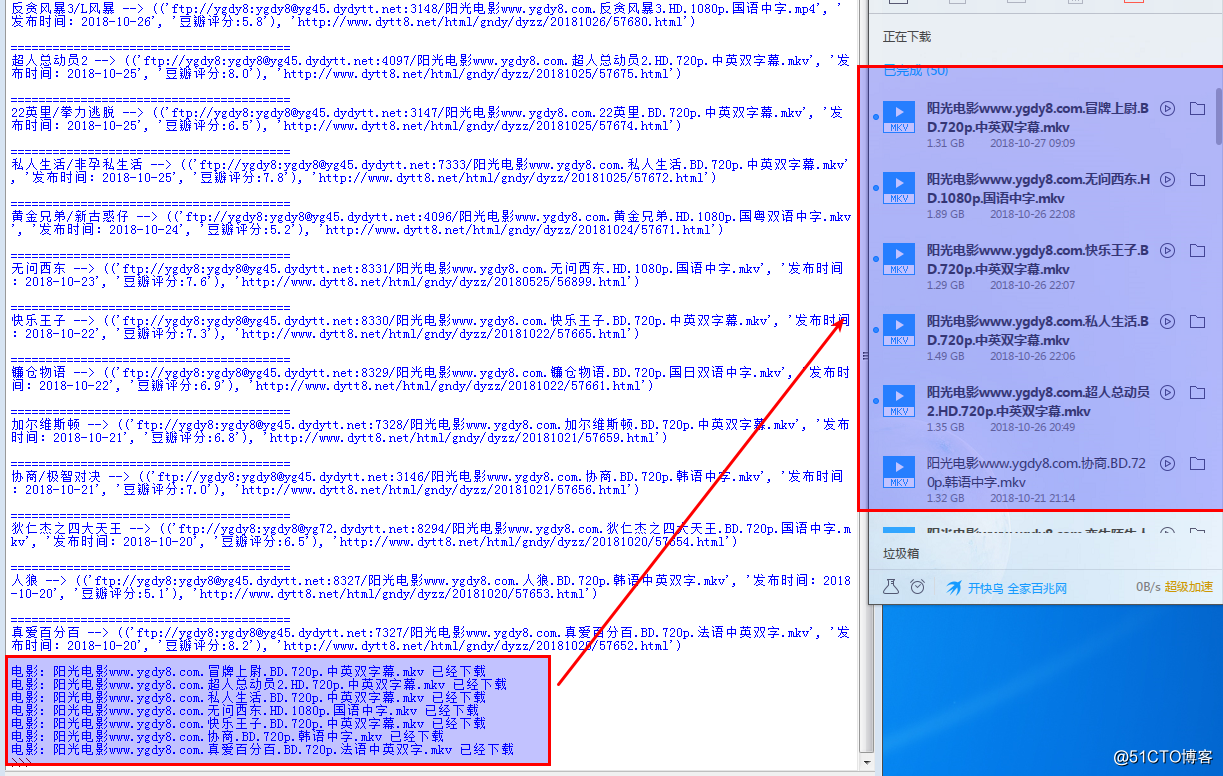Click 私人生活/非孕私生活 result line

430,171
